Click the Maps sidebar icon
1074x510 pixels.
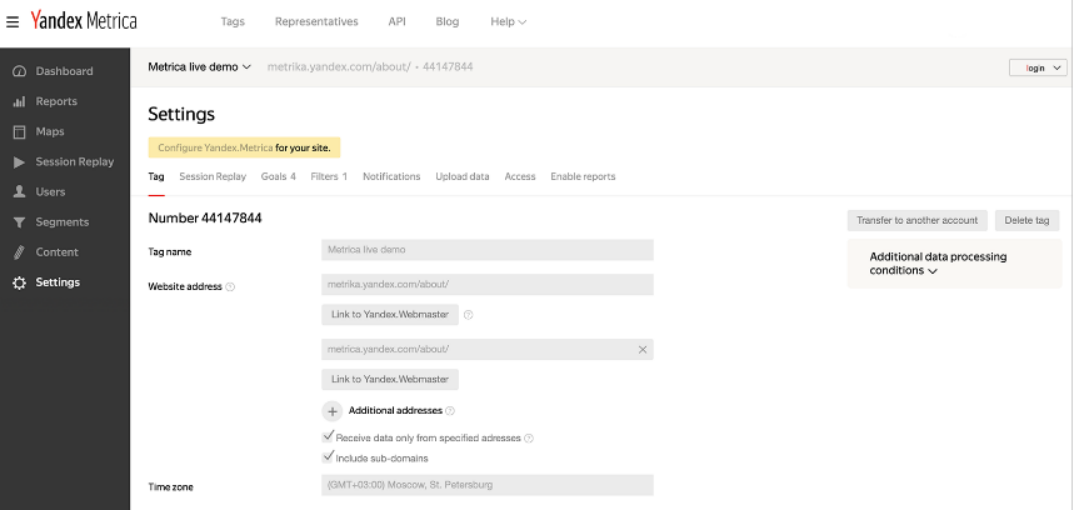click(x=17, y=131)
